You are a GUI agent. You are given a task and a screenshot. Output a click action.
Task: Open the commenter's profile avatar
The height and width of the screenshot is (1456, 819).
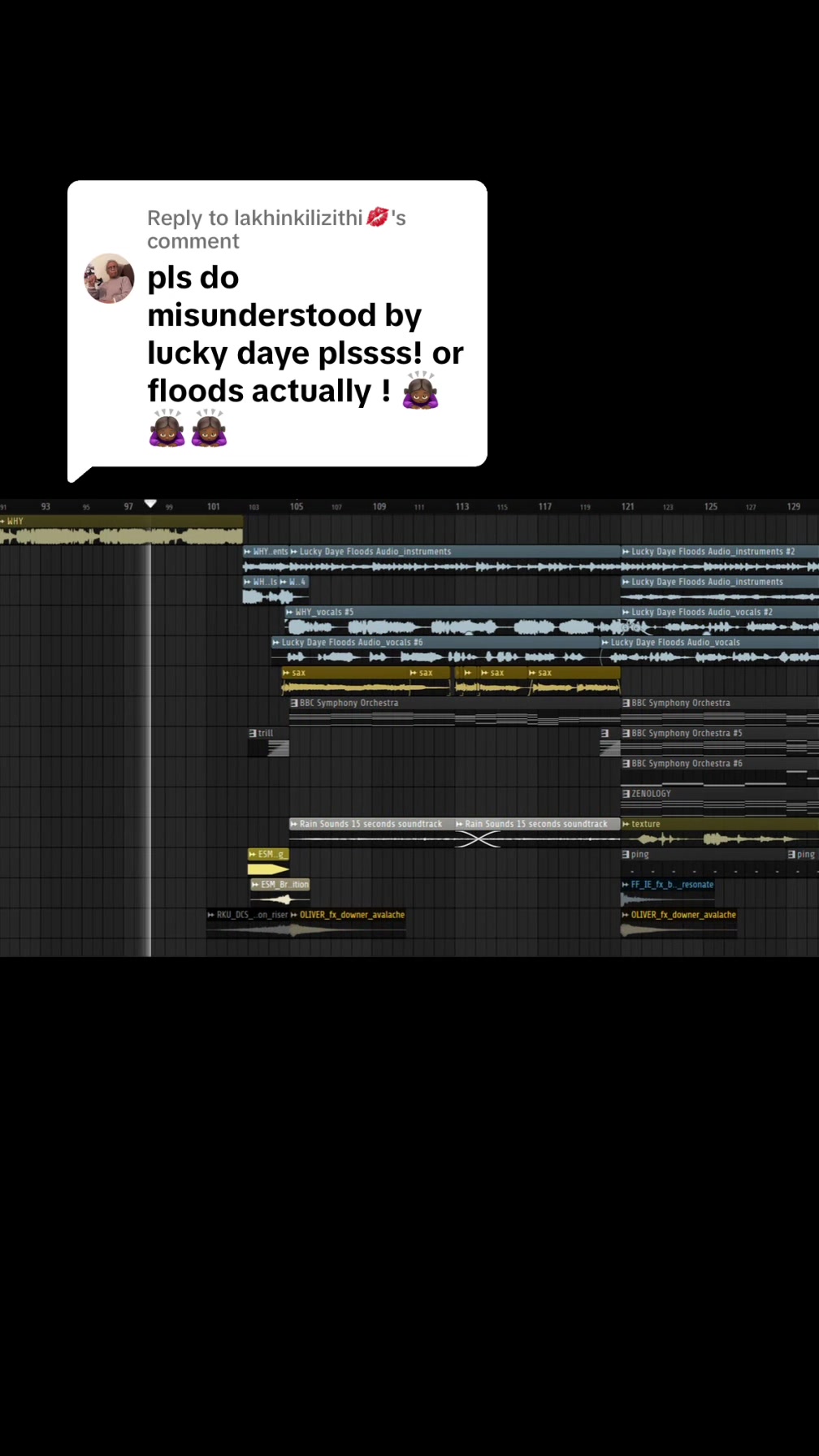pos(109,278)
